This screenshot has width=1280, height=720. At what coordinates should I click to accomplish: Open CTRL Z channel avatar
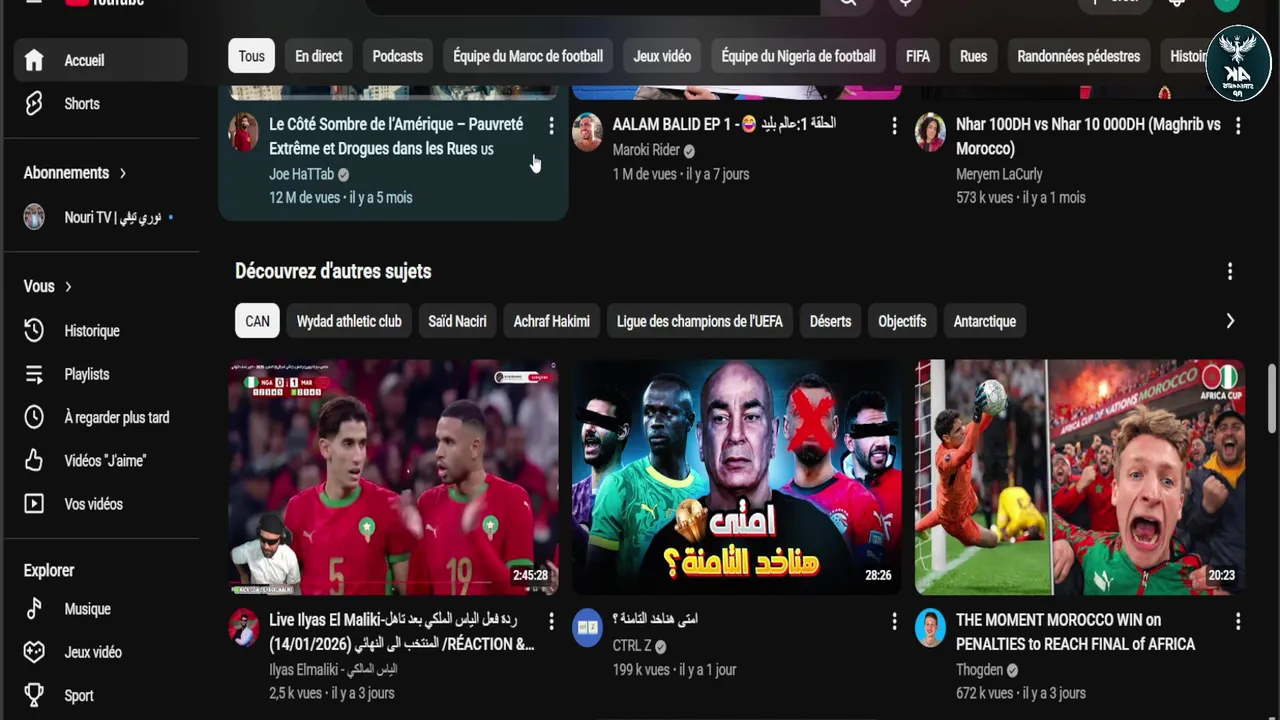587,627
